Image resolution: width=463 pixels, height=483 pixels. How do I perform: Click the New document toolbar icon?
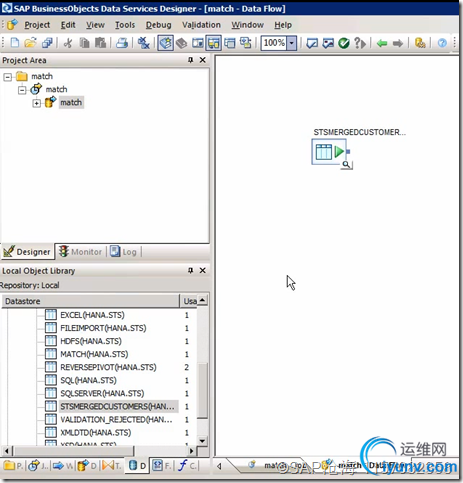tap(15, 43)
